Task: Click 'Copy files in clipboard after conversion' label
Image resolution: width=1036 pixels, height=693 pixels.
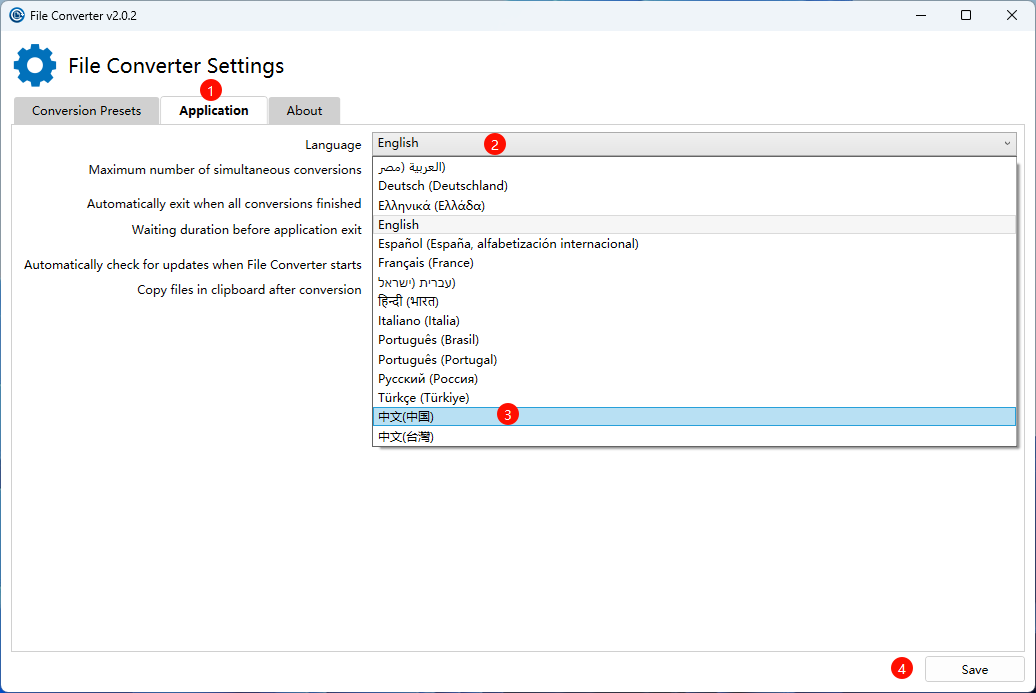Action: click(249, 290)
